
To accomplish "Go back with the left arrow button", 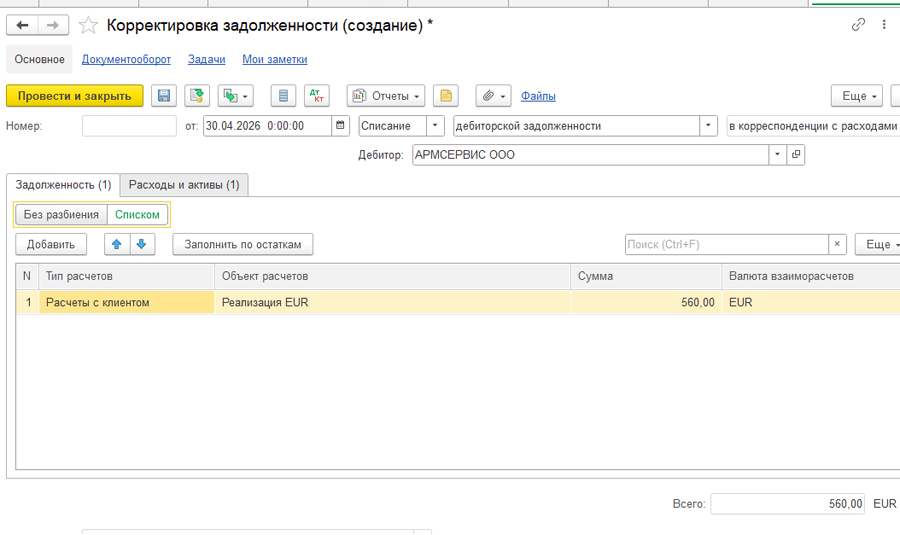I will click(x=22, y=25).
